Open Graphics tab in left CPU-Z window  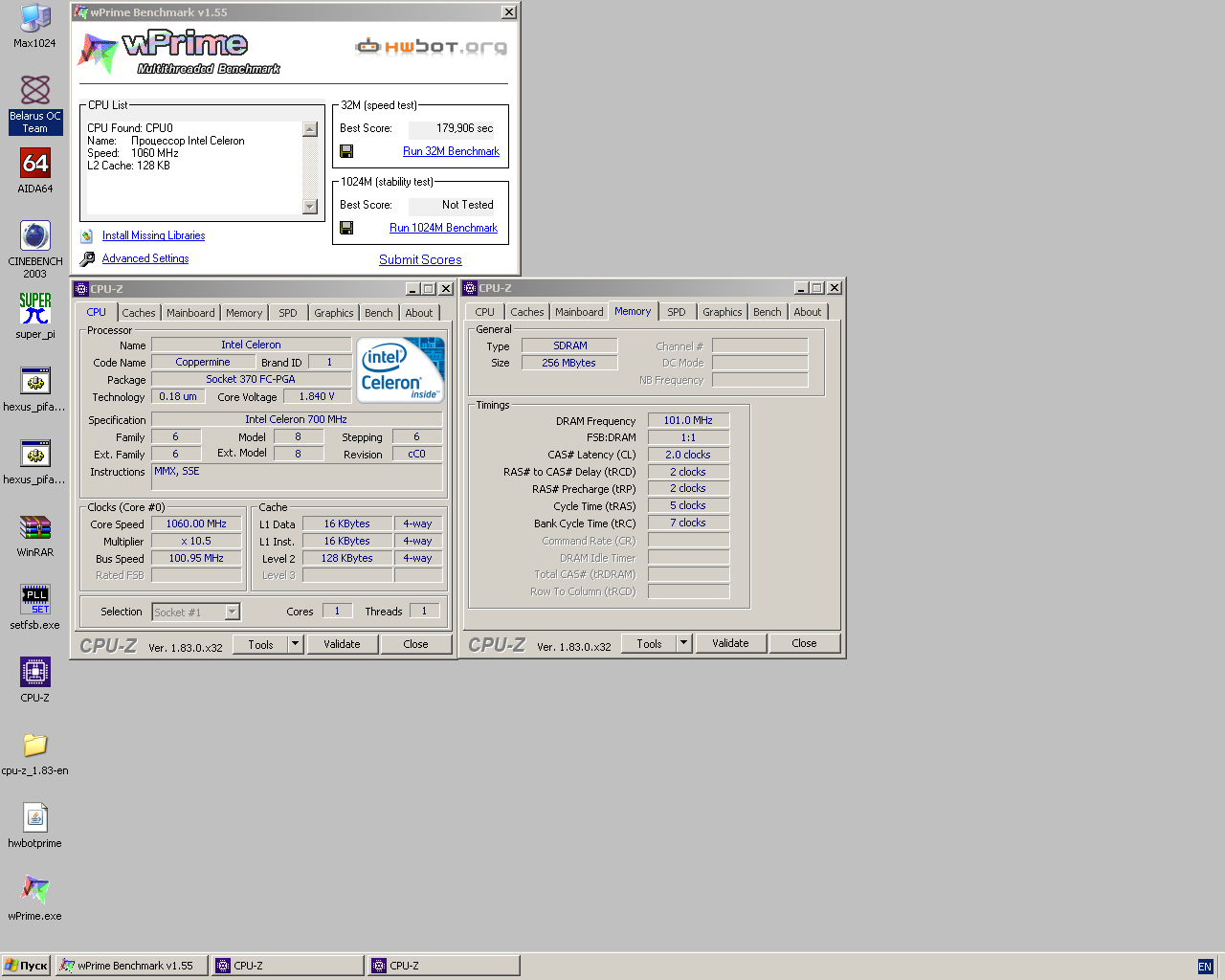333,313
